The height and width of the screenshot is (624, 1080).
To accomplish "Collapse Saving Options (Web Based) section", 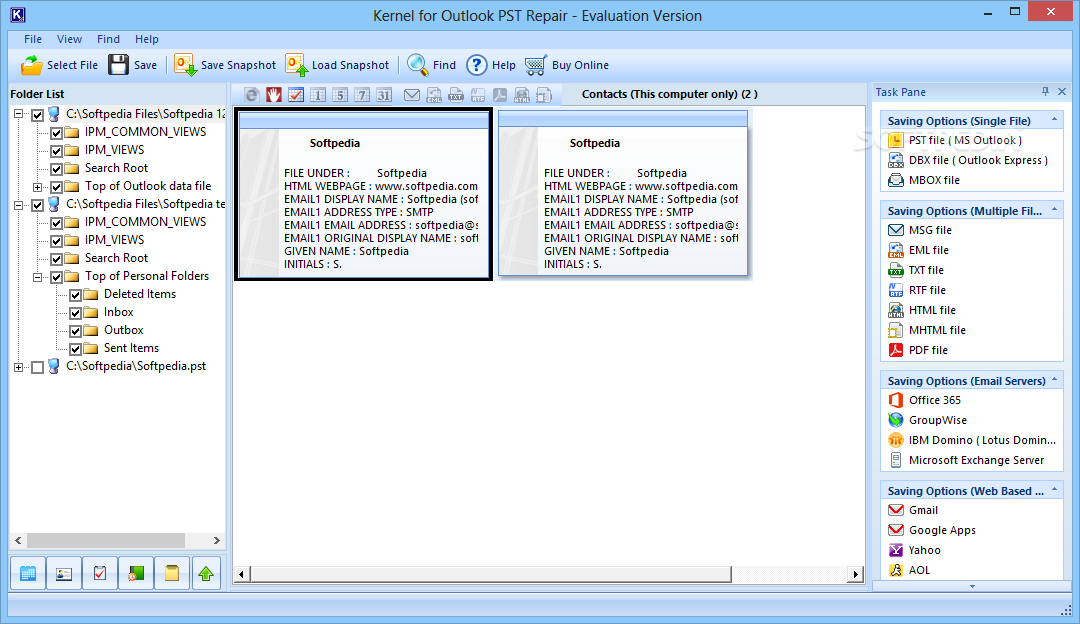I will [x=1054, y=490].
